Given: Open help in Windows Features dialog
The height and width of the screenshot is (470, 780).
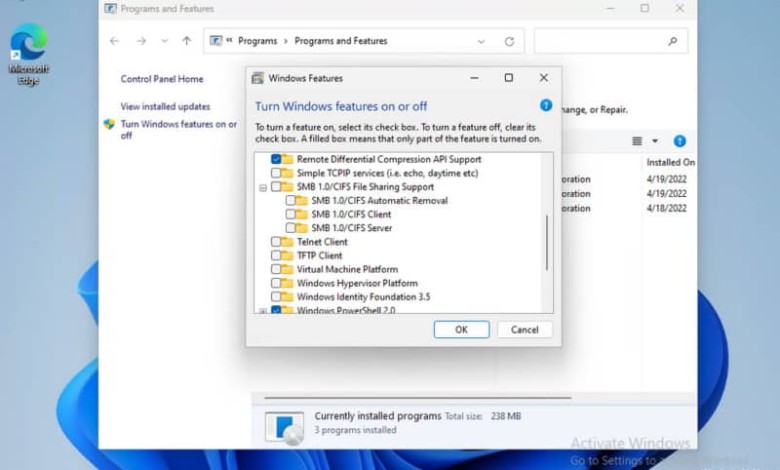Looking at the screenshot, I should [546, 105].
